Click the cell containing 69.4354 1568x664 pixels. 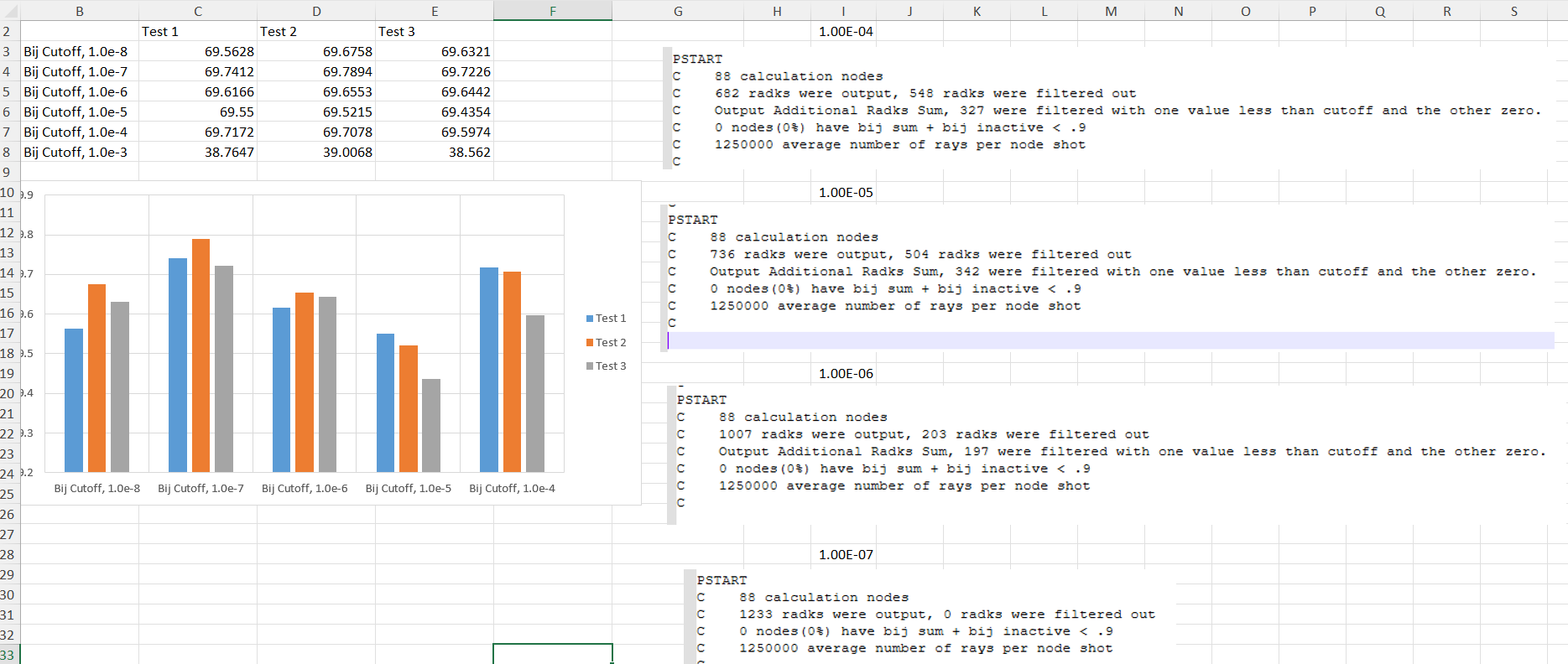[435, 112]
